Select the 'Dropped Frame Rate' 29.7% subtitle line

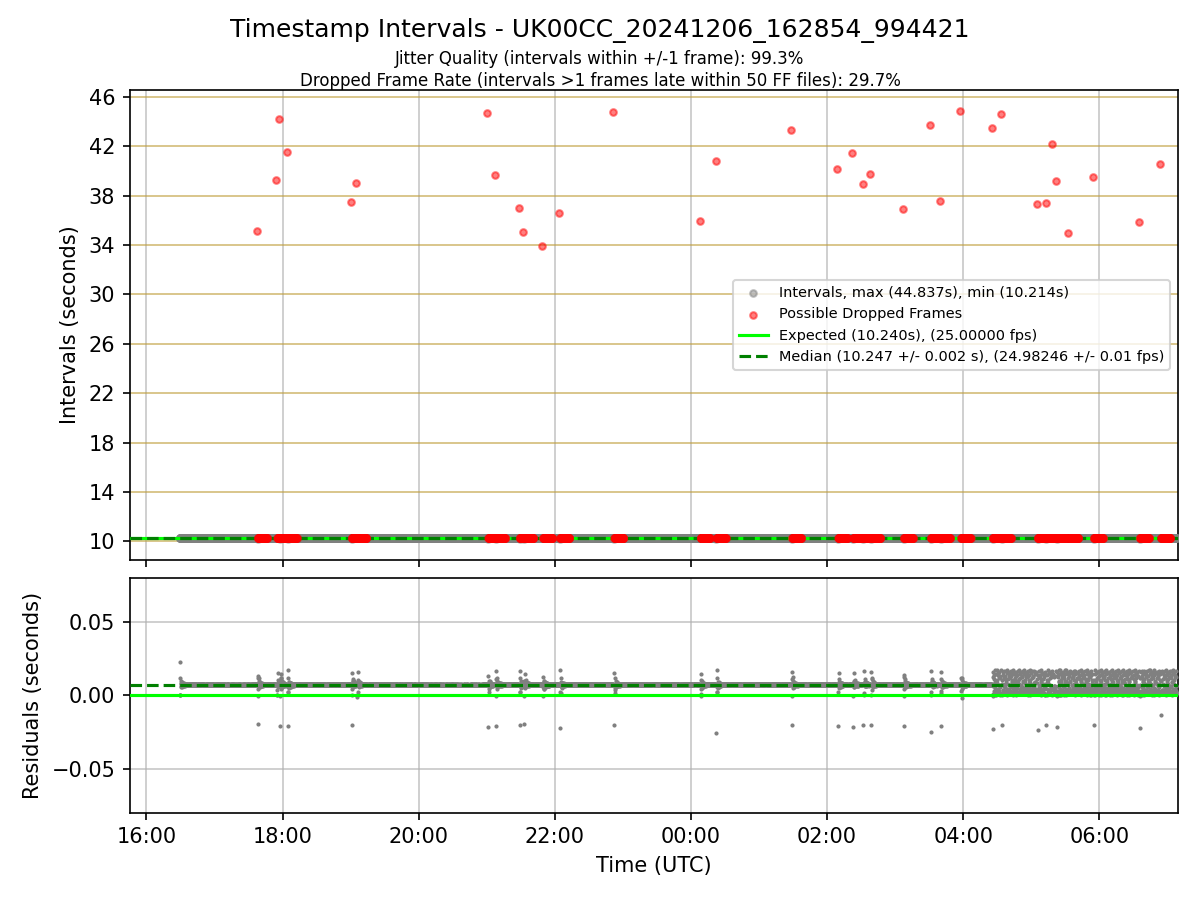(600, 80)
